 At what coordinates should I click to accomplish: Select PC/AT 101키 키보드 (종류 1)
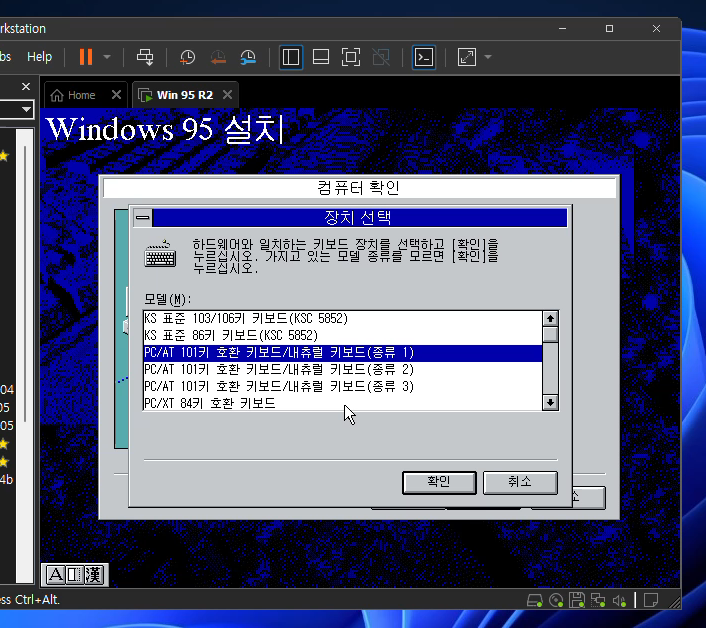343,353
